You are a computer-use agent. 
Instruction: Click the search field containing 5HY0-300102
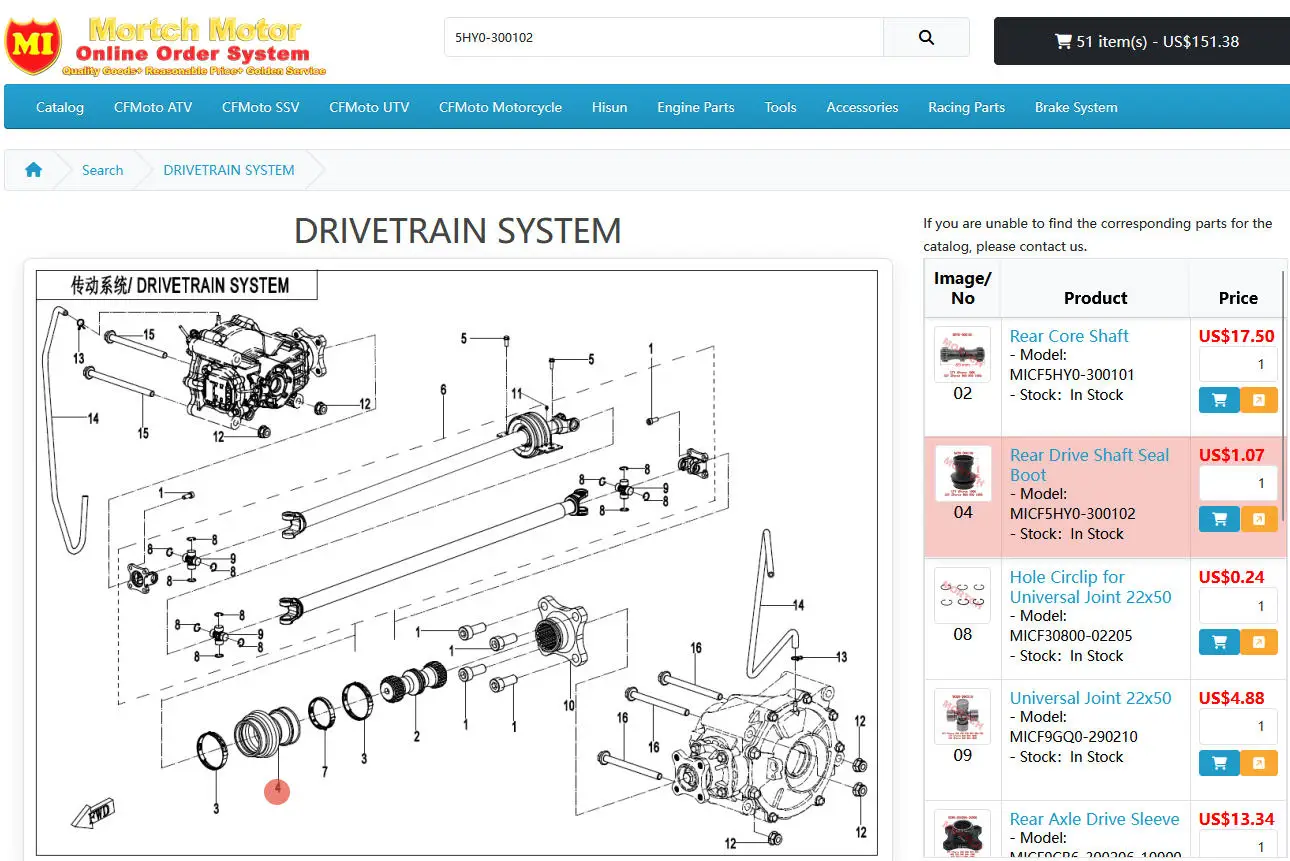click(x=664, y=38)
